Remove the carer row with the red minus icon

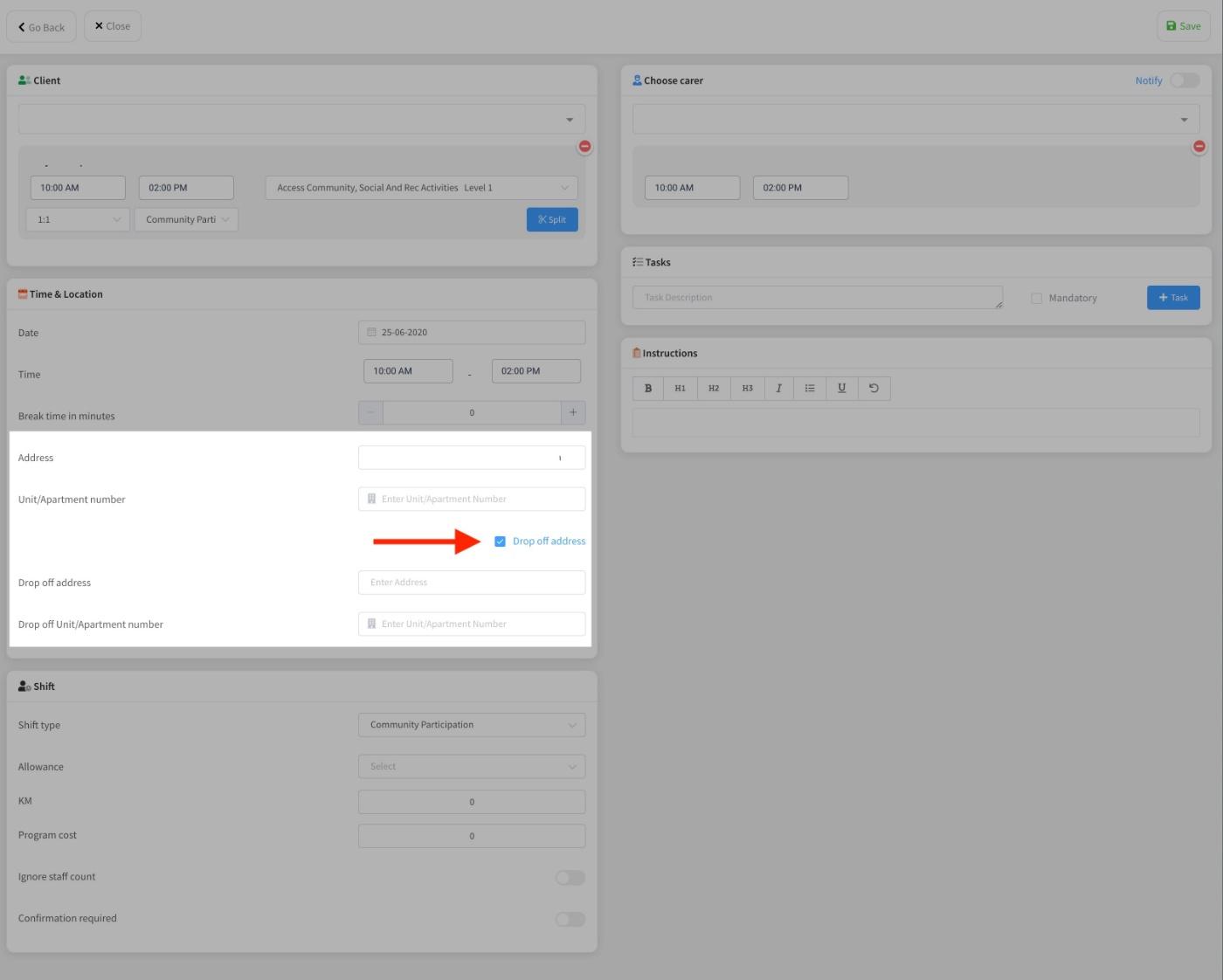[x=1199, y=147]
